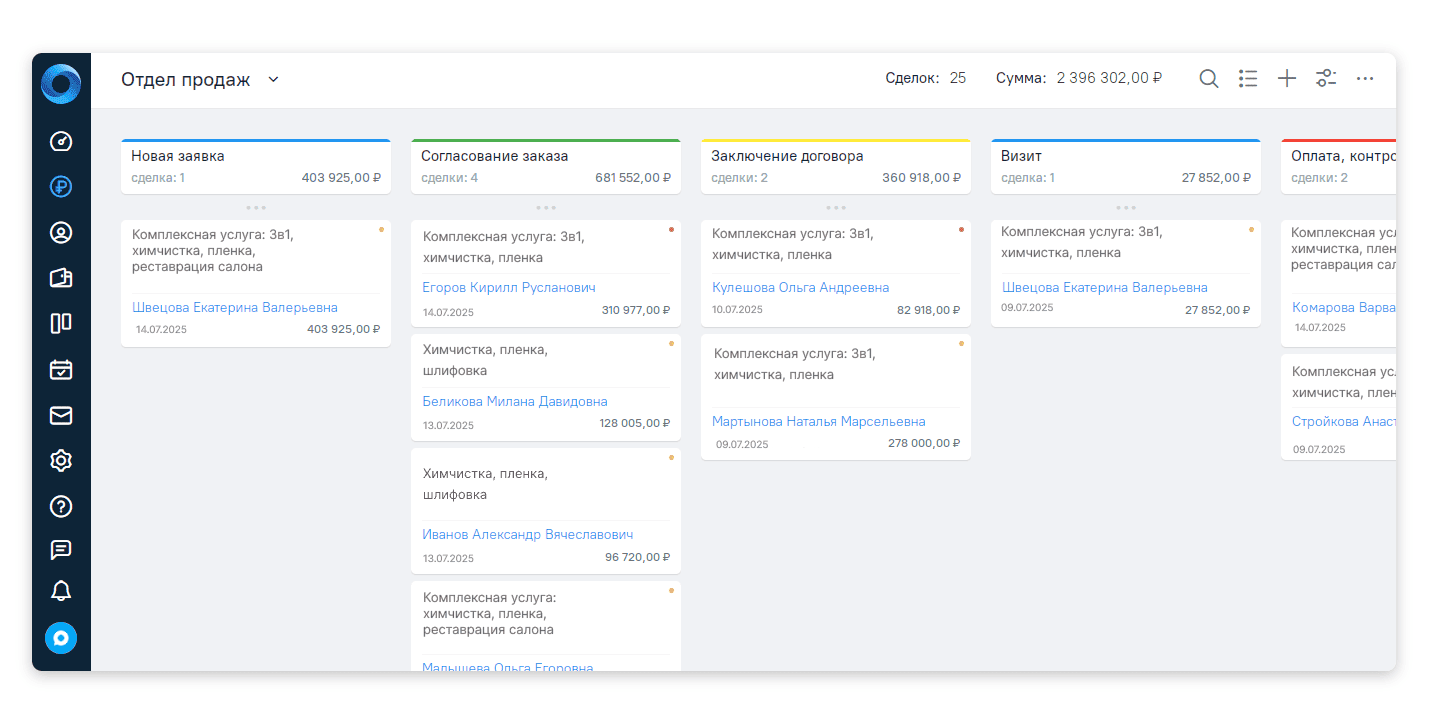1429x724 pixels.
Task: Click the search magnifier icon in header
Action: 1208,79
